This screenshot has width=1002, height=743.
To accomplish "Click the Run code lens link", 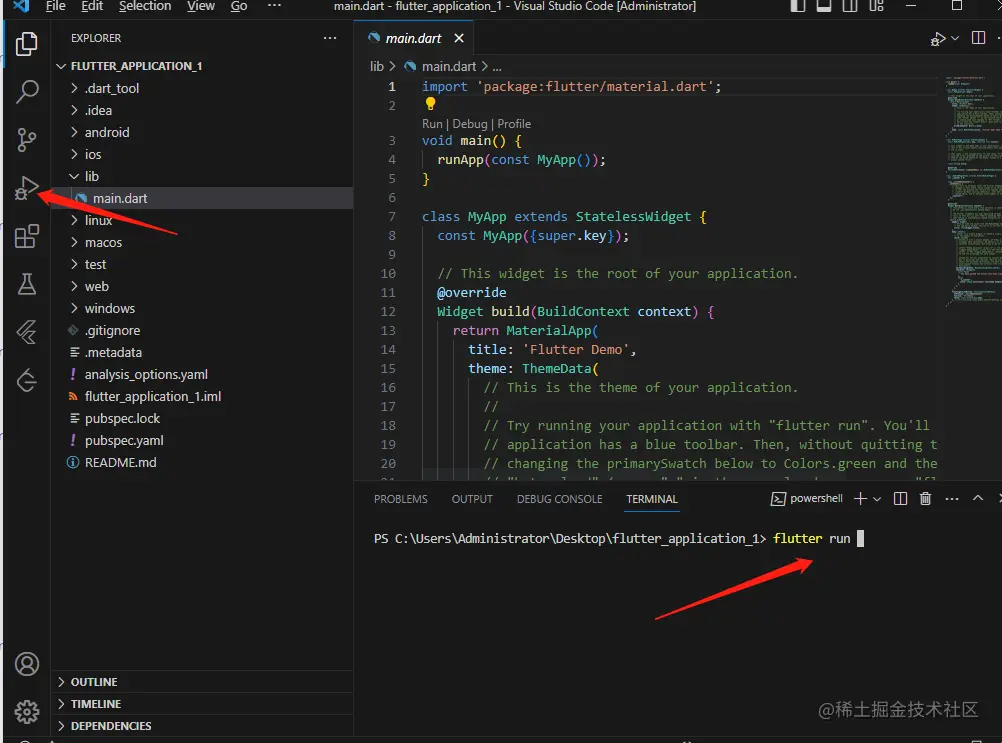I will tap(432, 124).
